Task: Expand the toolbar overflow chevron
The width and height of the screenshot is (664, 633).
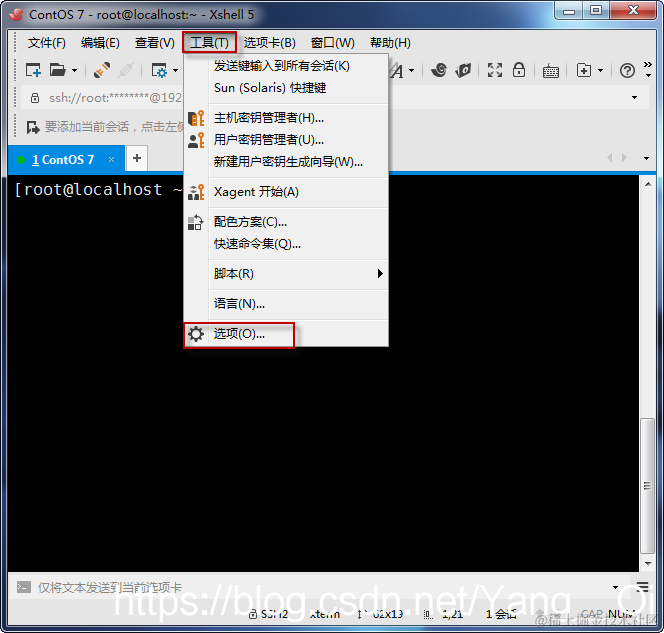Action: coord(648,69)
